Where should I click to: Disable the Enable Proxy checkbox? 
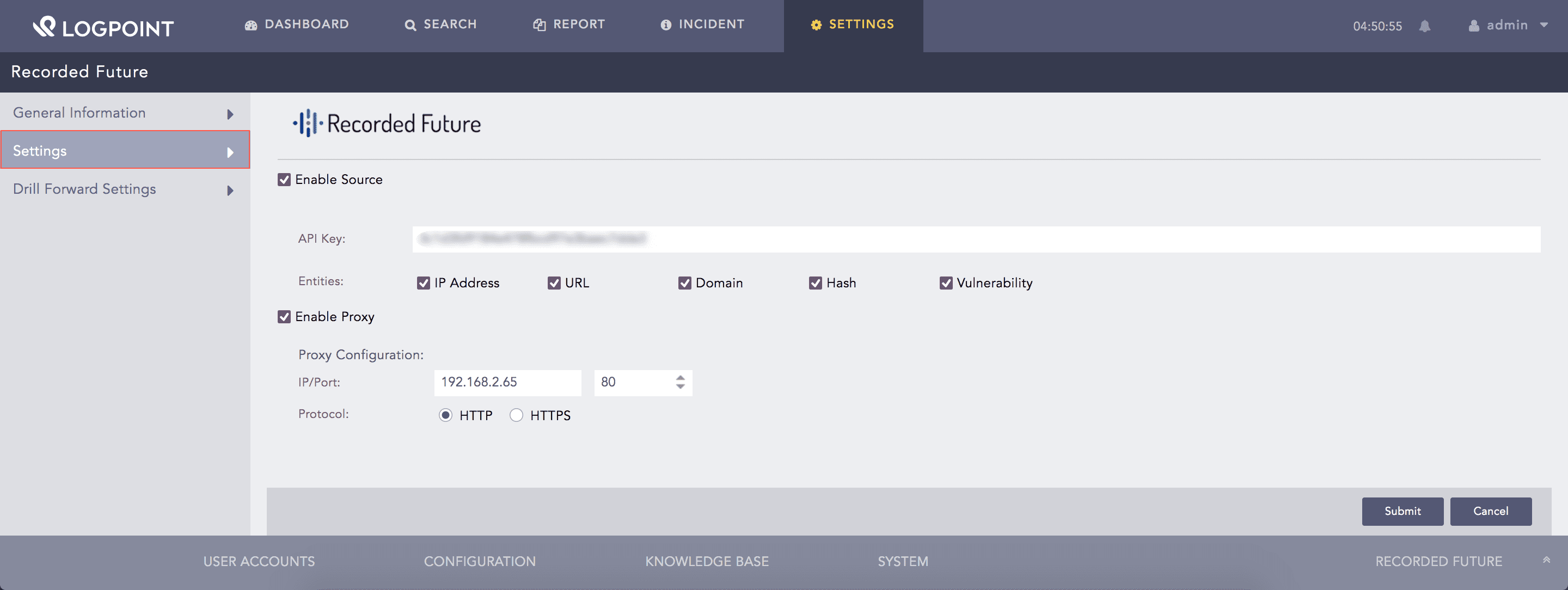(284, 317)
